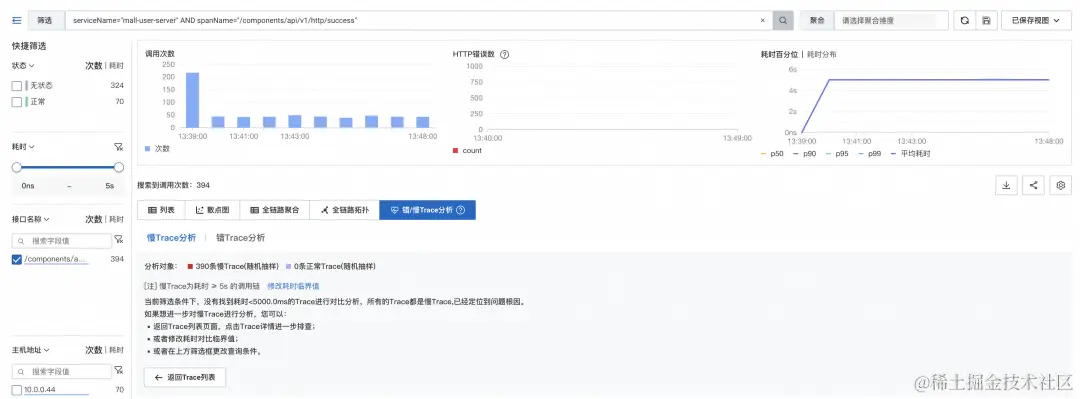Click the 搜索到调用次数: 394 text

click(173, 185)
